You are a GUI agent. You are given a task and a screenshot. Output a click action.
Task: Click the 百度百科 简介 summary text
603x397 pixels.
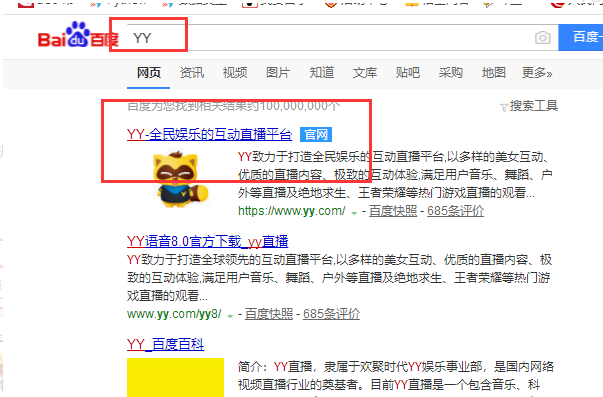[x=396, y=375]
